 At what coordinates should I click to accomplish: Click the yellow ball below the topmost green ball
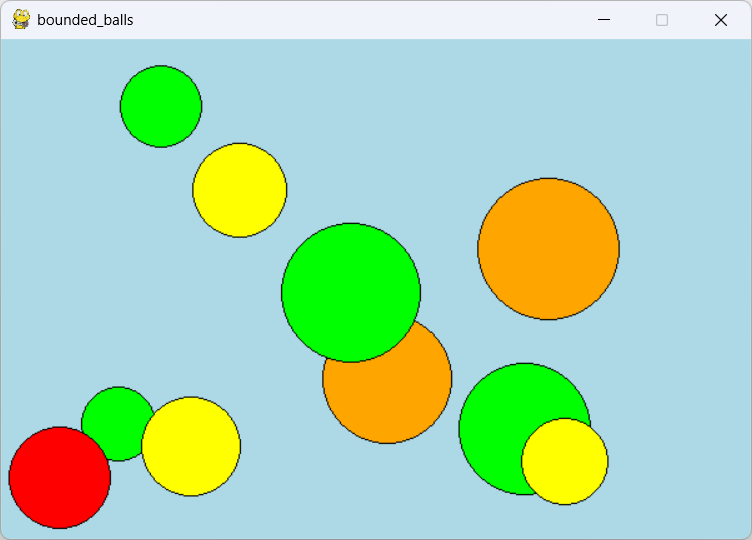240,190
